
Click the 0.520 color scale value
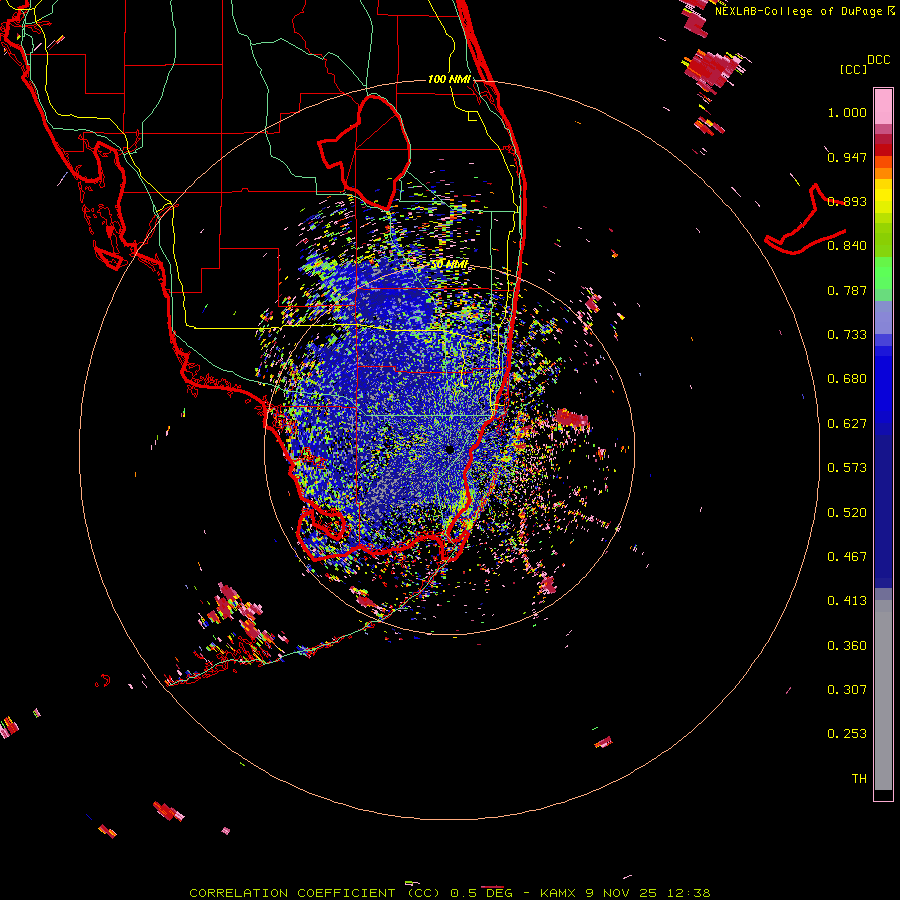point(847,513)
